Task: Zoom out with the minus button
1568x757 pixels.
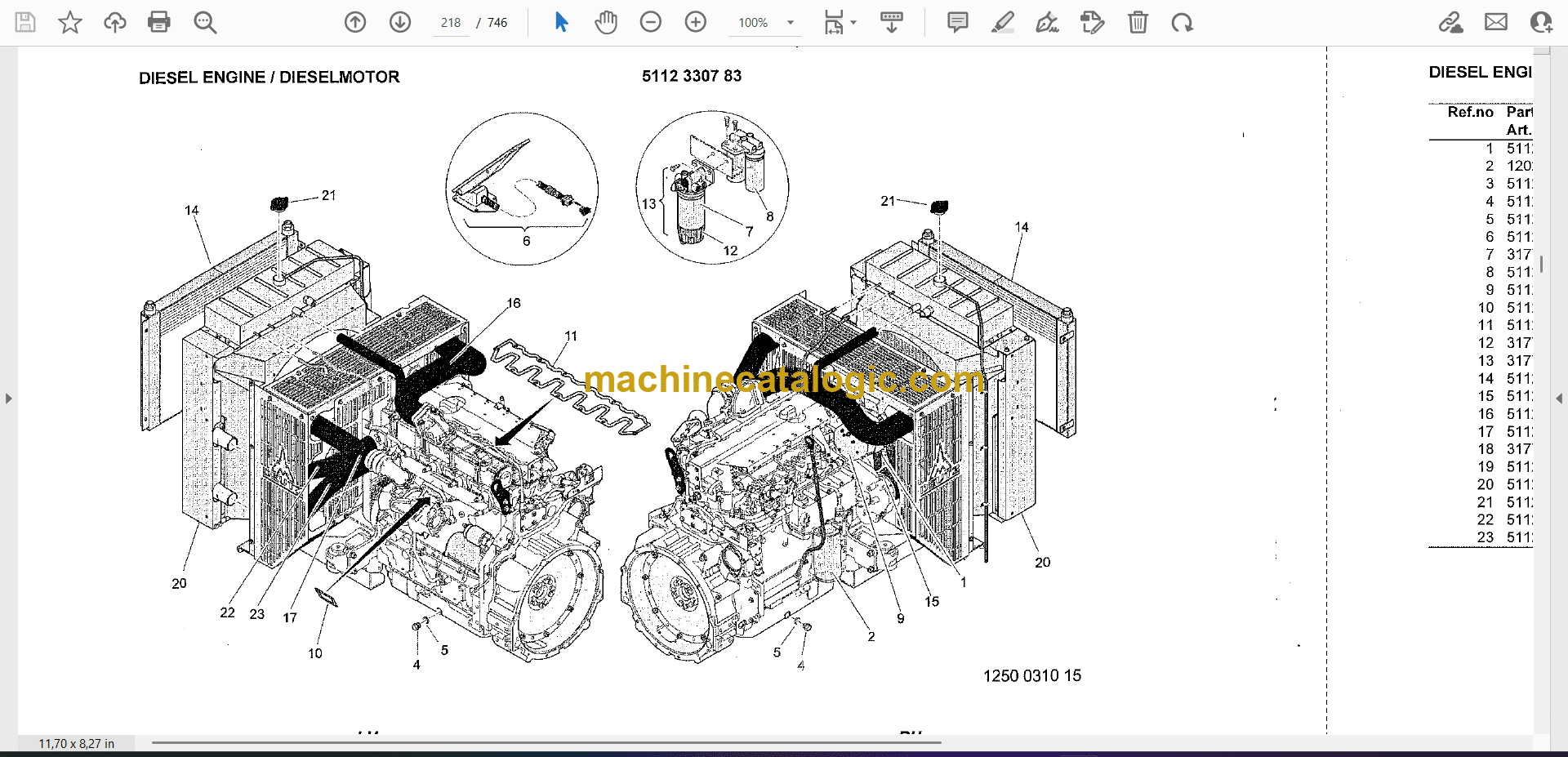Action: click(x=651, y=22)
